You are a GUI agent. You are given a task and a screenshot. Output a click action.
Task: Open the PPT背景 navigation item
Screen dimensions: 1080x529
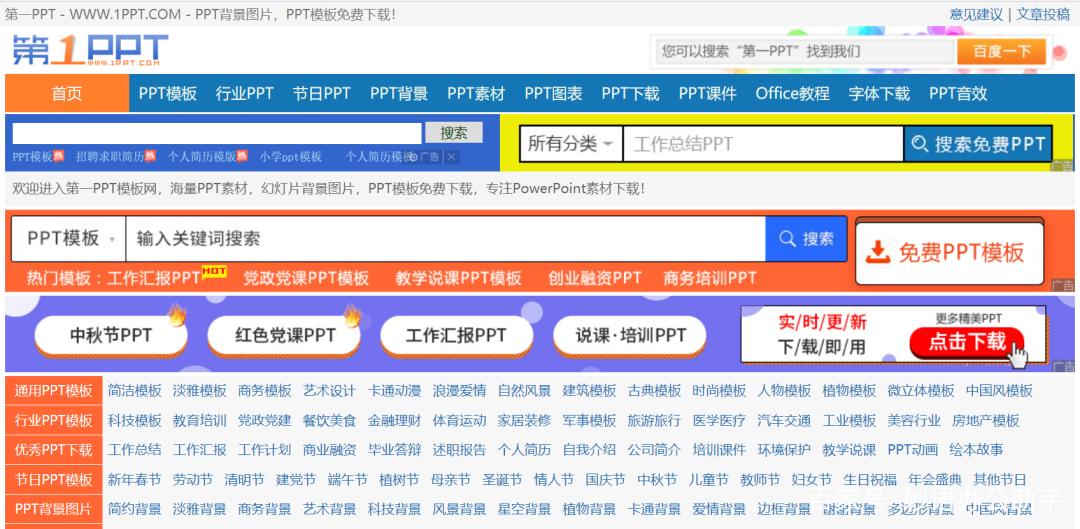click(399, 94)
